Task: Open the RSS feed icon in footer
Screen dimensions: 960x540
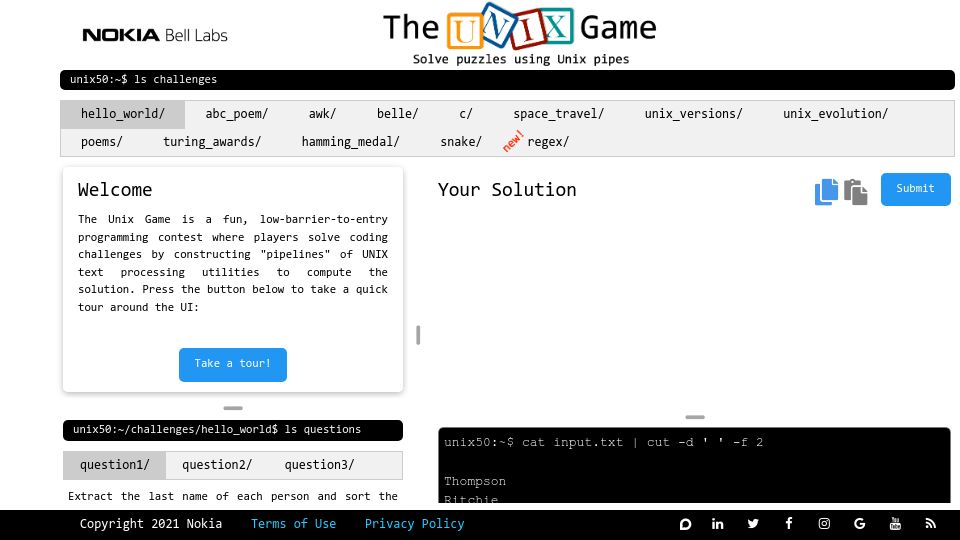Action: [x=931, y=523]
